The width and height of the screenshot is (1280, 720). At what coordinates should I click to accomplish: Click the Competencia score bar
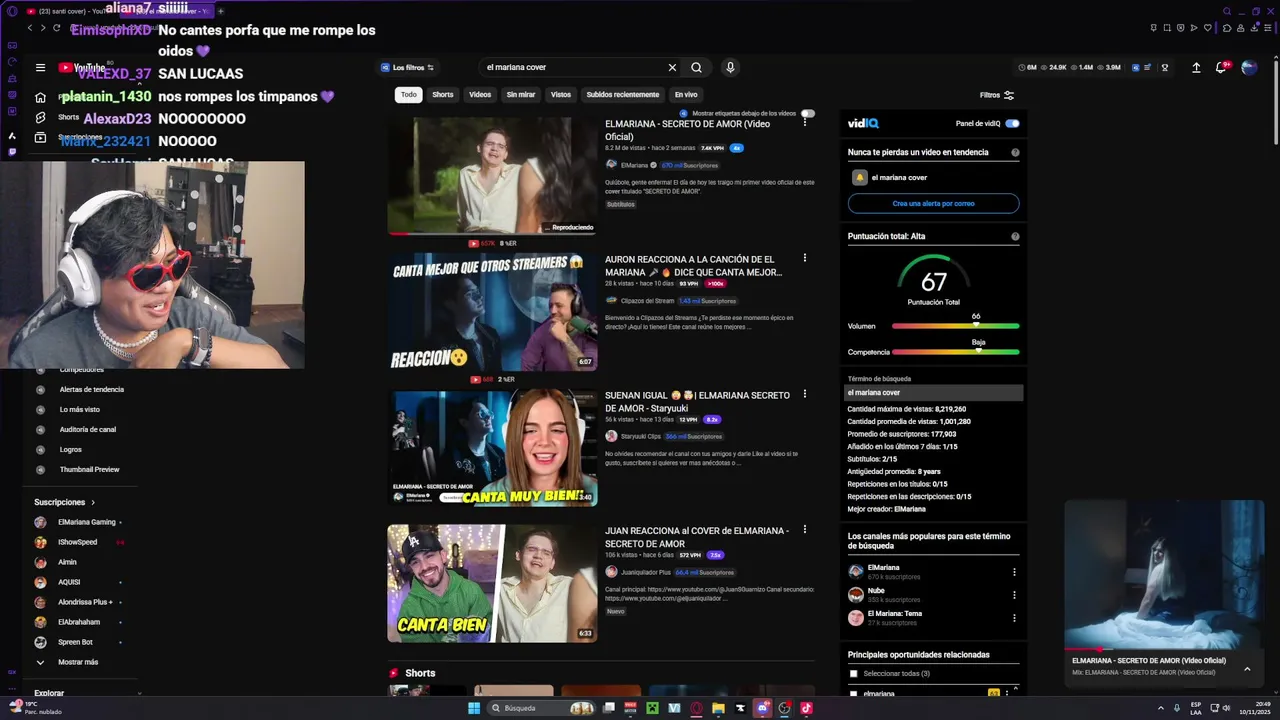(955, 352)
